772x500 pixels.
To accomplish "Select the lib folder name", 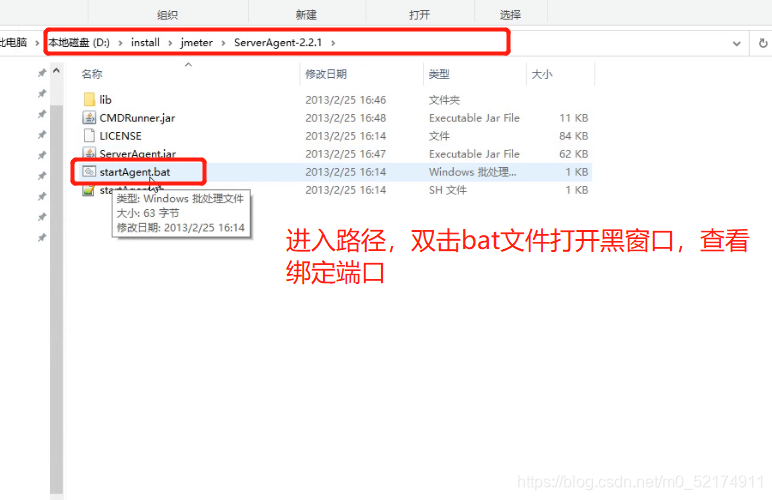I will pyautogui.click(x=105, y=100).
